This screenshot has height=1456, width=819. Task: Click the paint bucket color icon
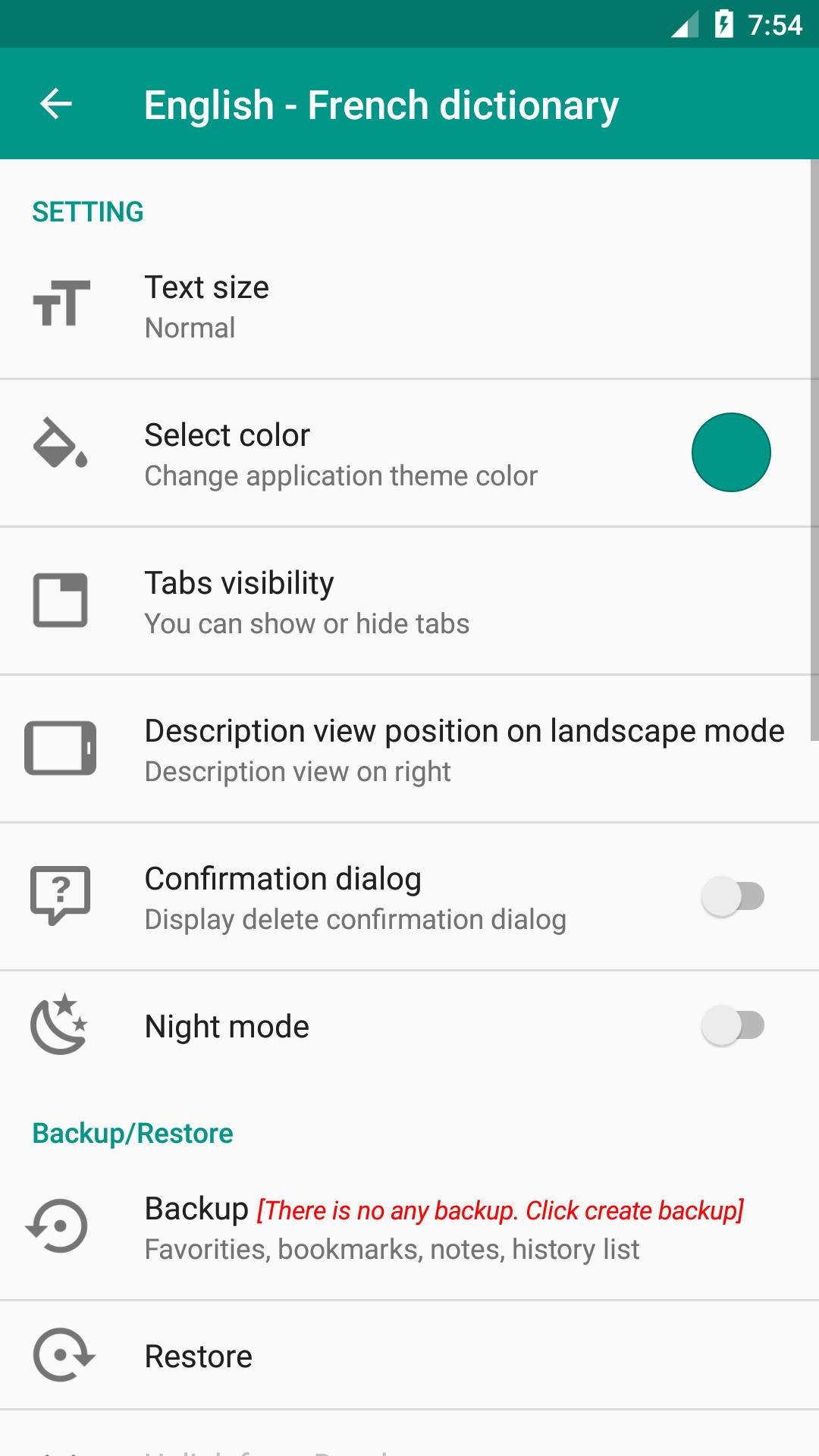[x=61, y=443]
